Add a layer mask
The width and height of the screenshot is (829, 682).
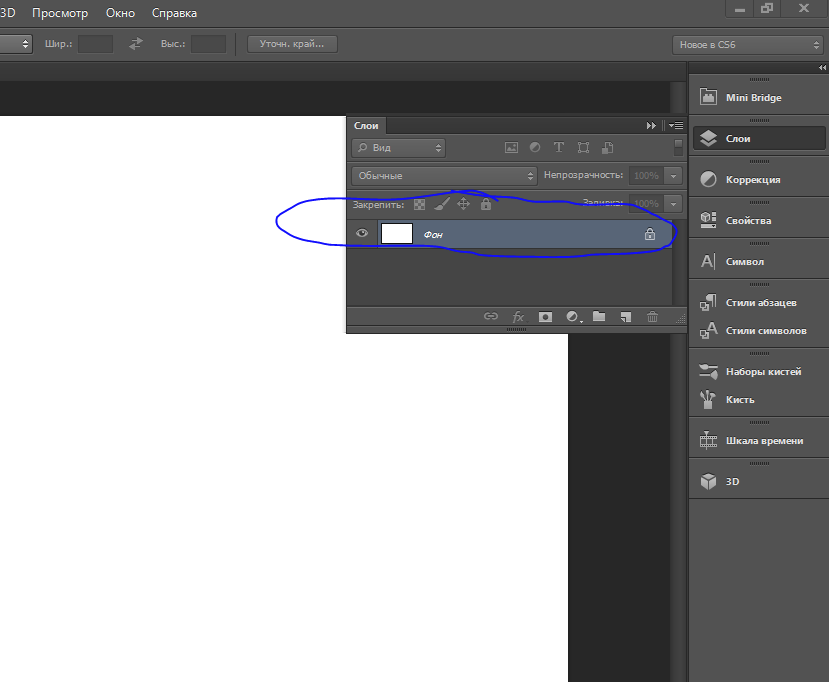[x=545, y=317]
